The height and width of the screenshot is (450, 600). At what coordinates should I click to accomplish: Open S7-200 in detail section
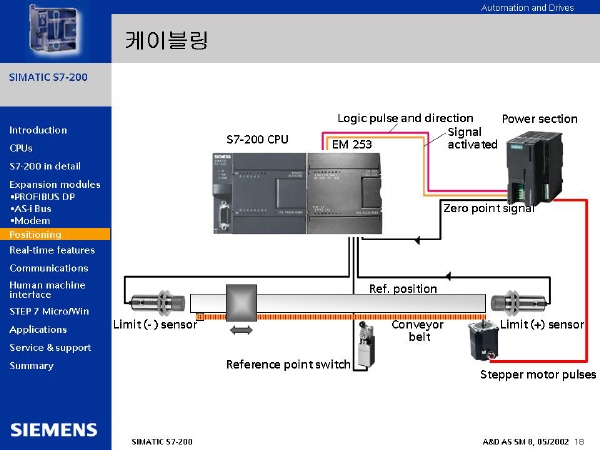[x=45, y=166]
